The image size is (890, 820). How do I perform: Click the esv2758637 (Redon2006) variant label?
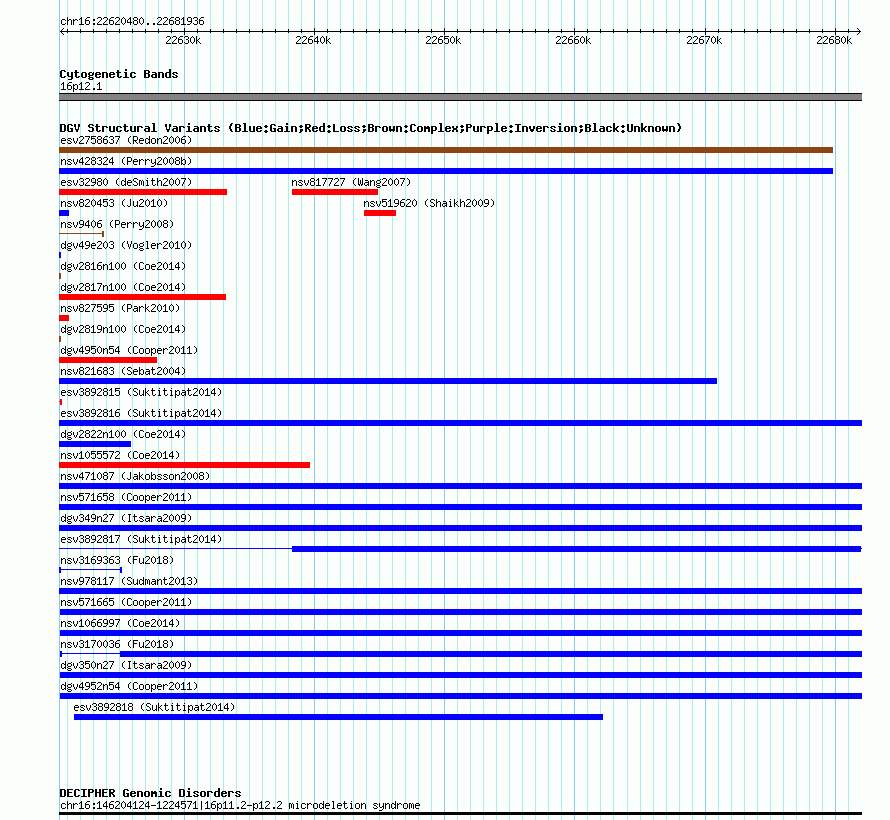tap(126, 140)
